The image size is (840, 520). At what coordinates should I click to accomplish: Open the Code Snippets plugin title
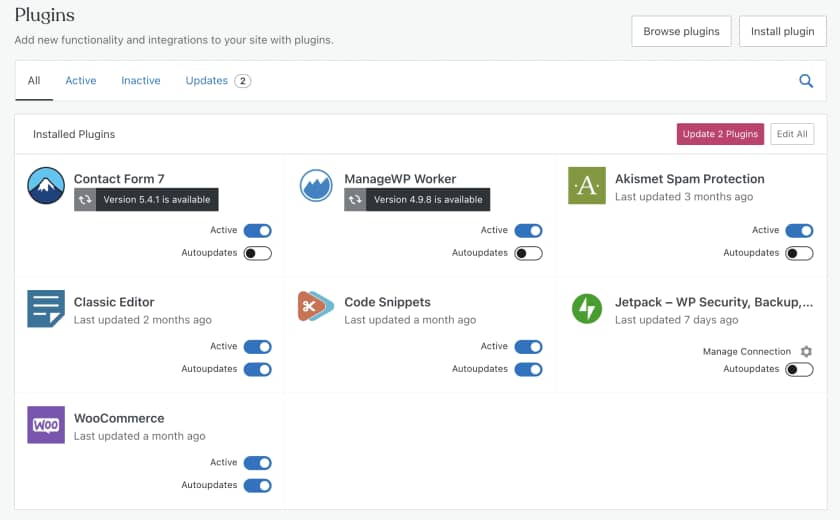[387, 302]
